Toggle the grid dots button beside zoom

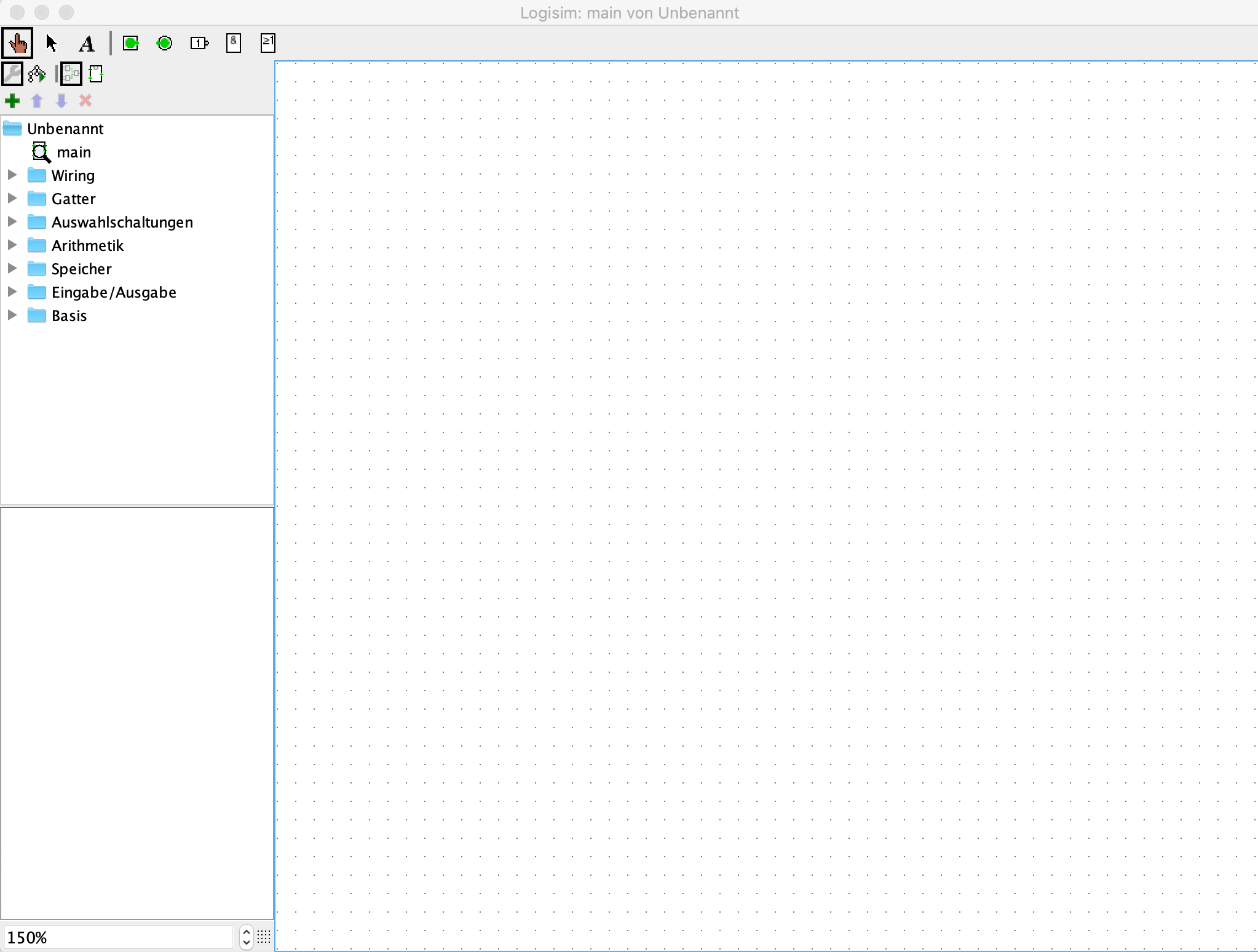[x=264, y=937]
